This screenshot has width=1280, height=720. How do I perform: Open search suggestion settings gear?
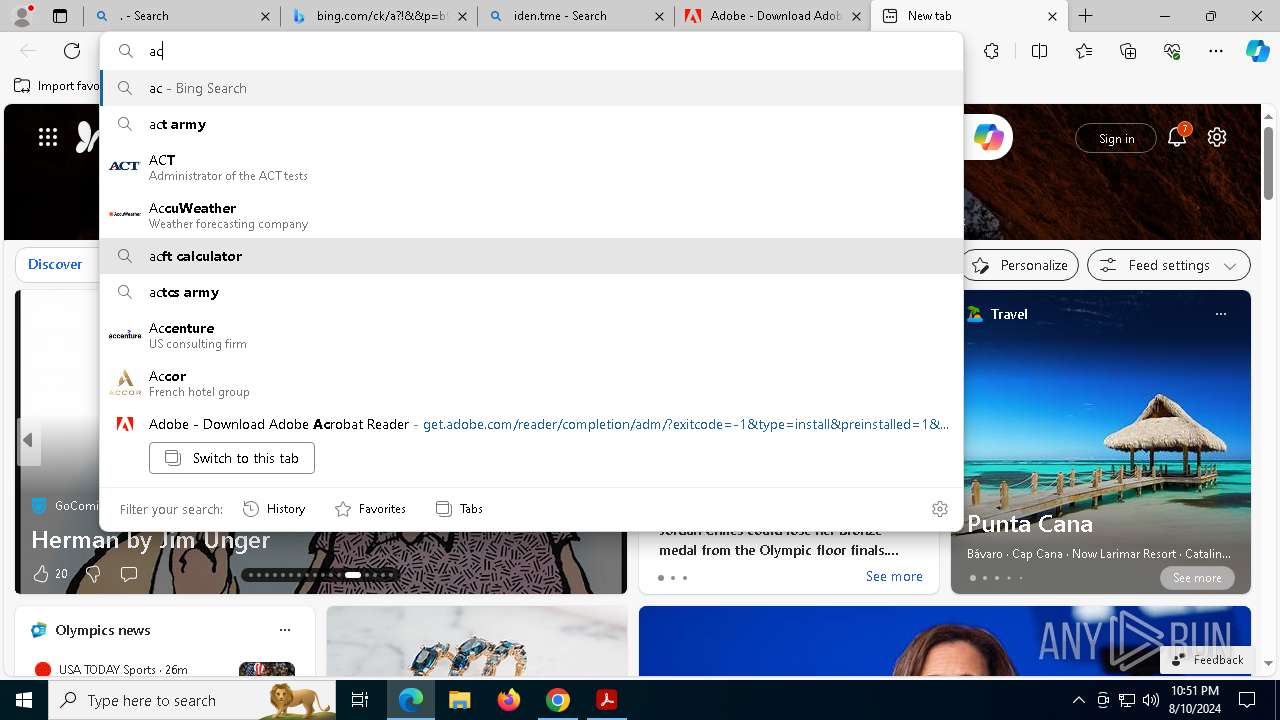(939, 509)
